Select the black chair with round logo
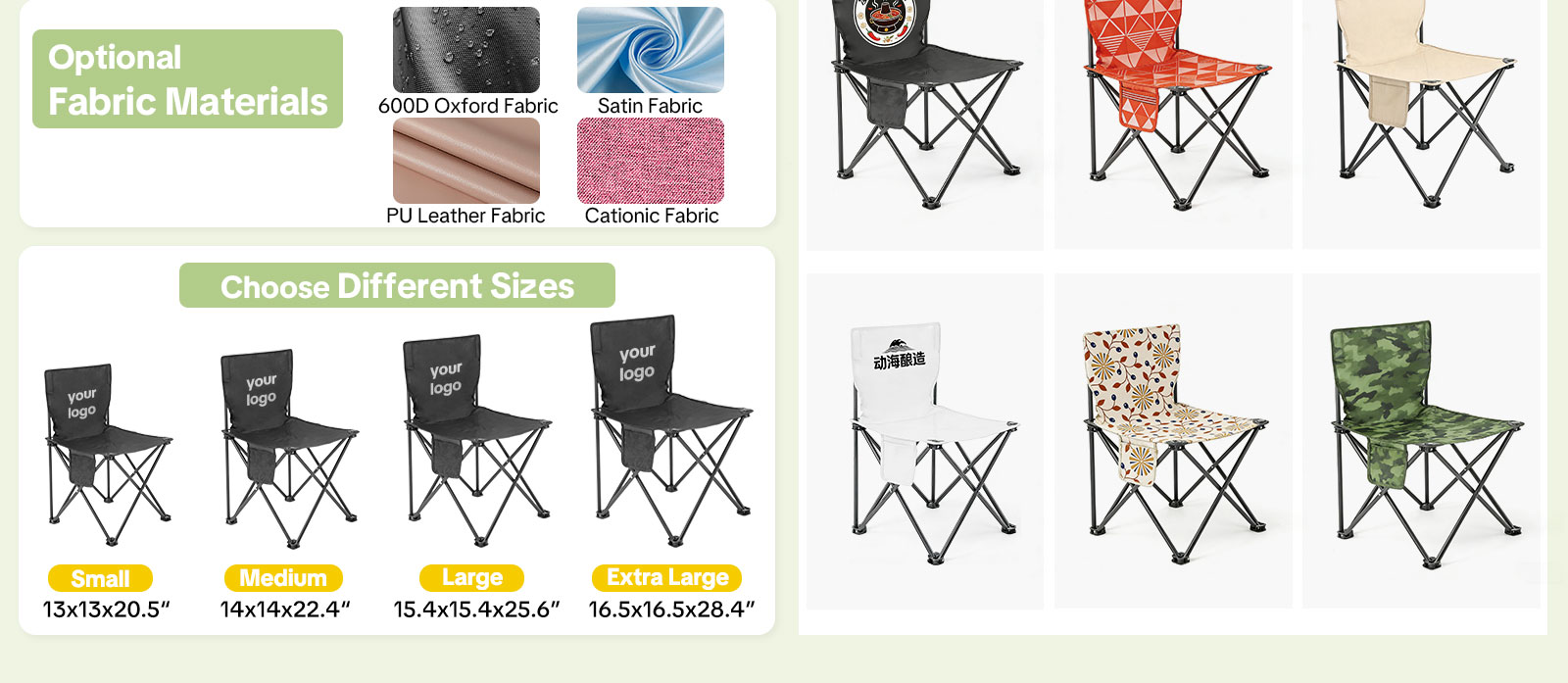 925,124
